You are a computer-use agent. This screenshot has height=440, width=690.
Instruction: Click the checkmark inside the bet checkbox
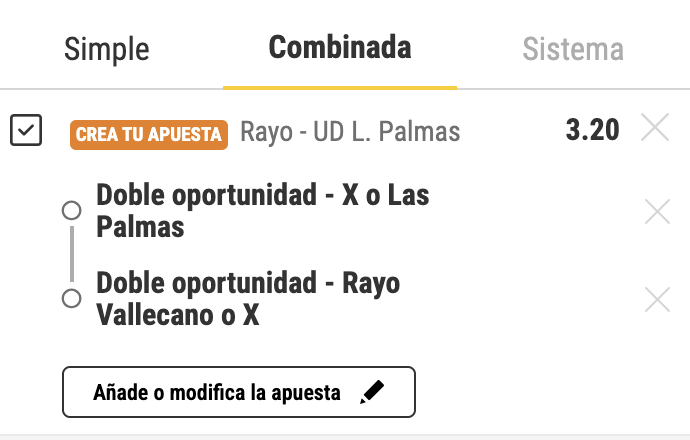[26, 130]
